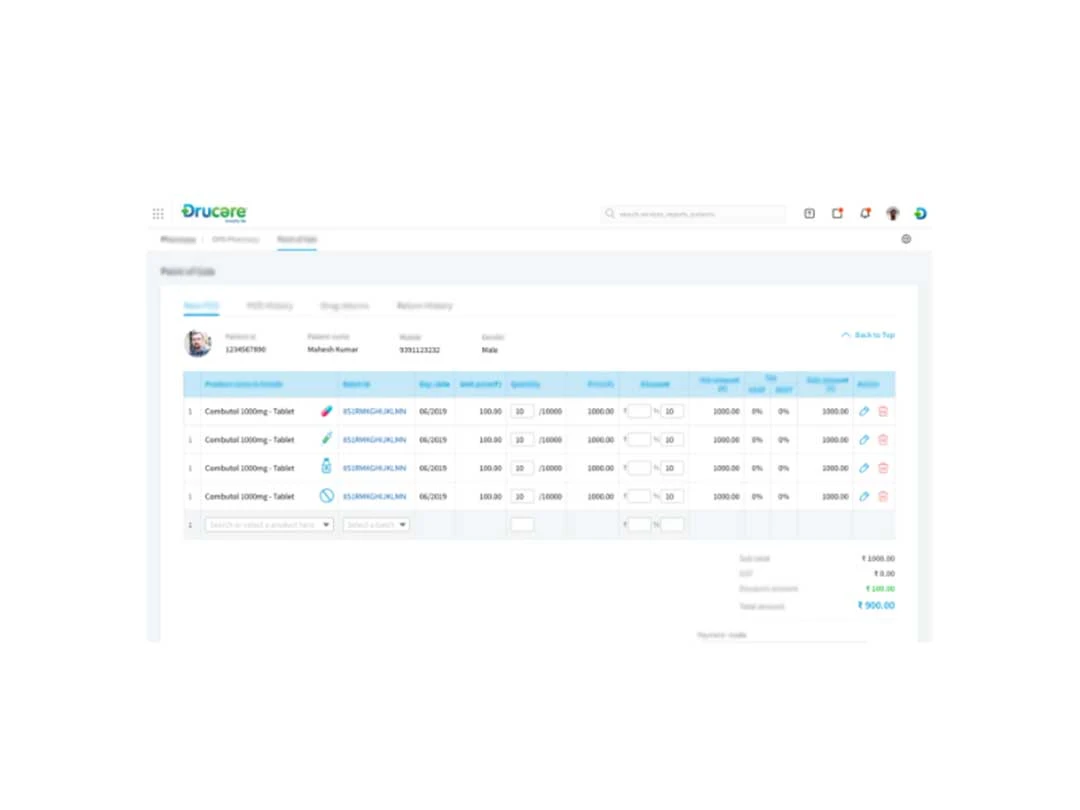Click the medicine bottle icon in the third row
This screenshot has height=810, width=1080.
tap(325, 467)
